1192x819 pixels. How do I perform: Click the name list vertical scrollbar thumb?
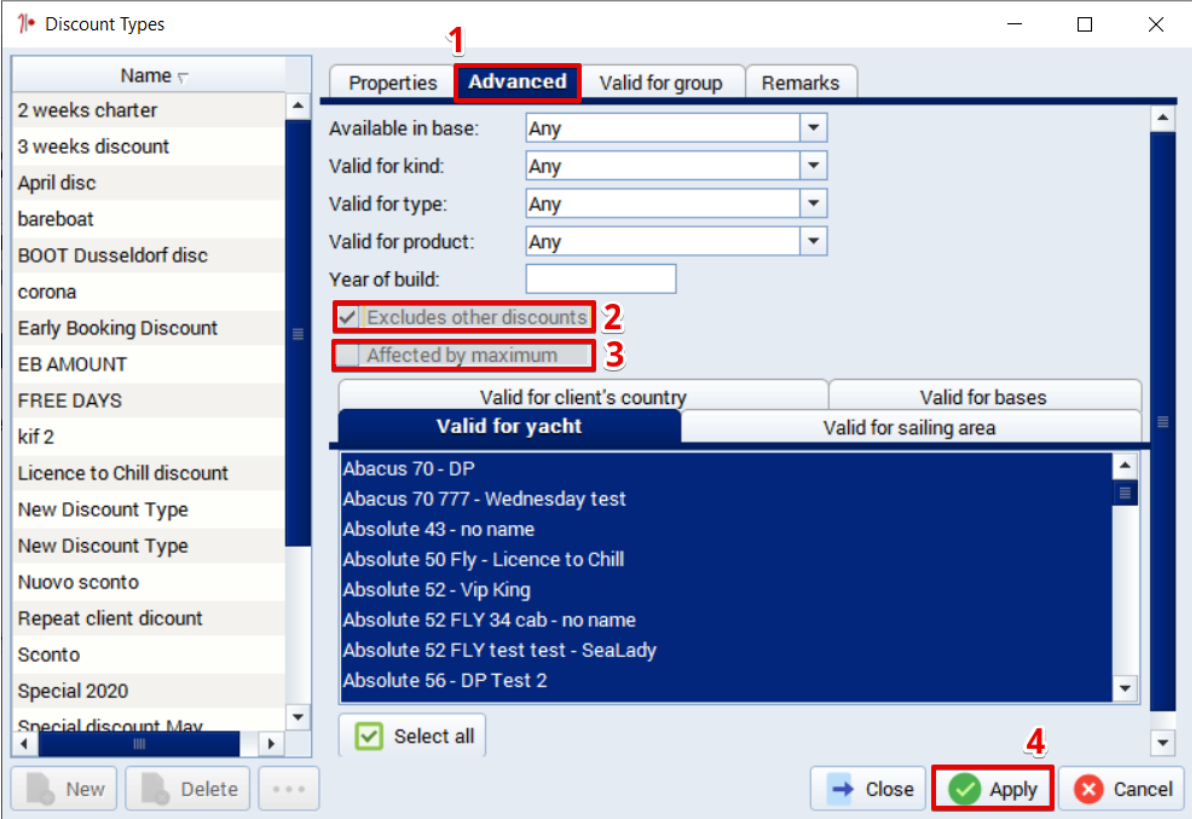(297, 333)
